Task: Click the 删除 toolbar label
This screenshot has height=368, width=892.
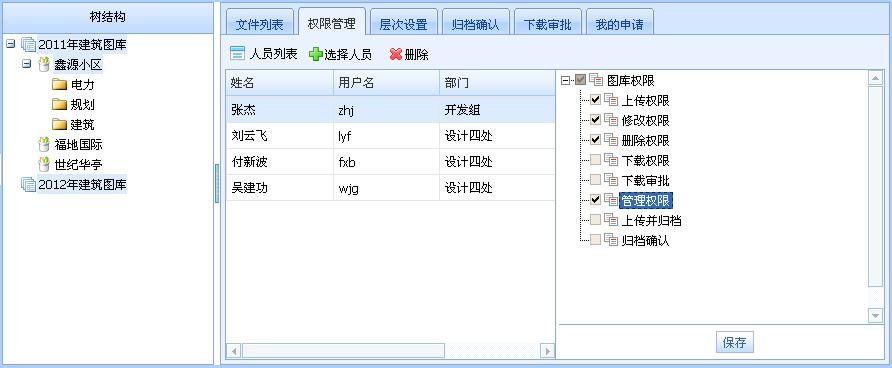Action: [x=416, y=55]
